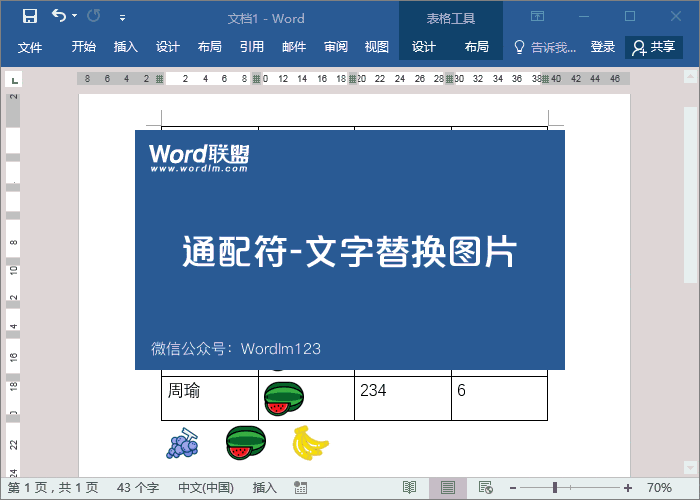Open the main 布局 tab next to 引用

(x=209, y=46)
